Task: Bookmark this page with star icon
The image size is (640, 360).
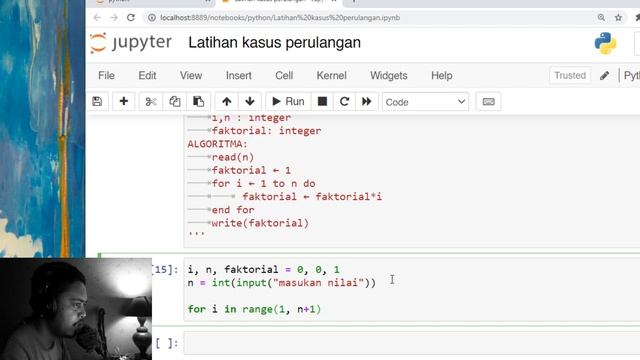Action: (618, 18)
